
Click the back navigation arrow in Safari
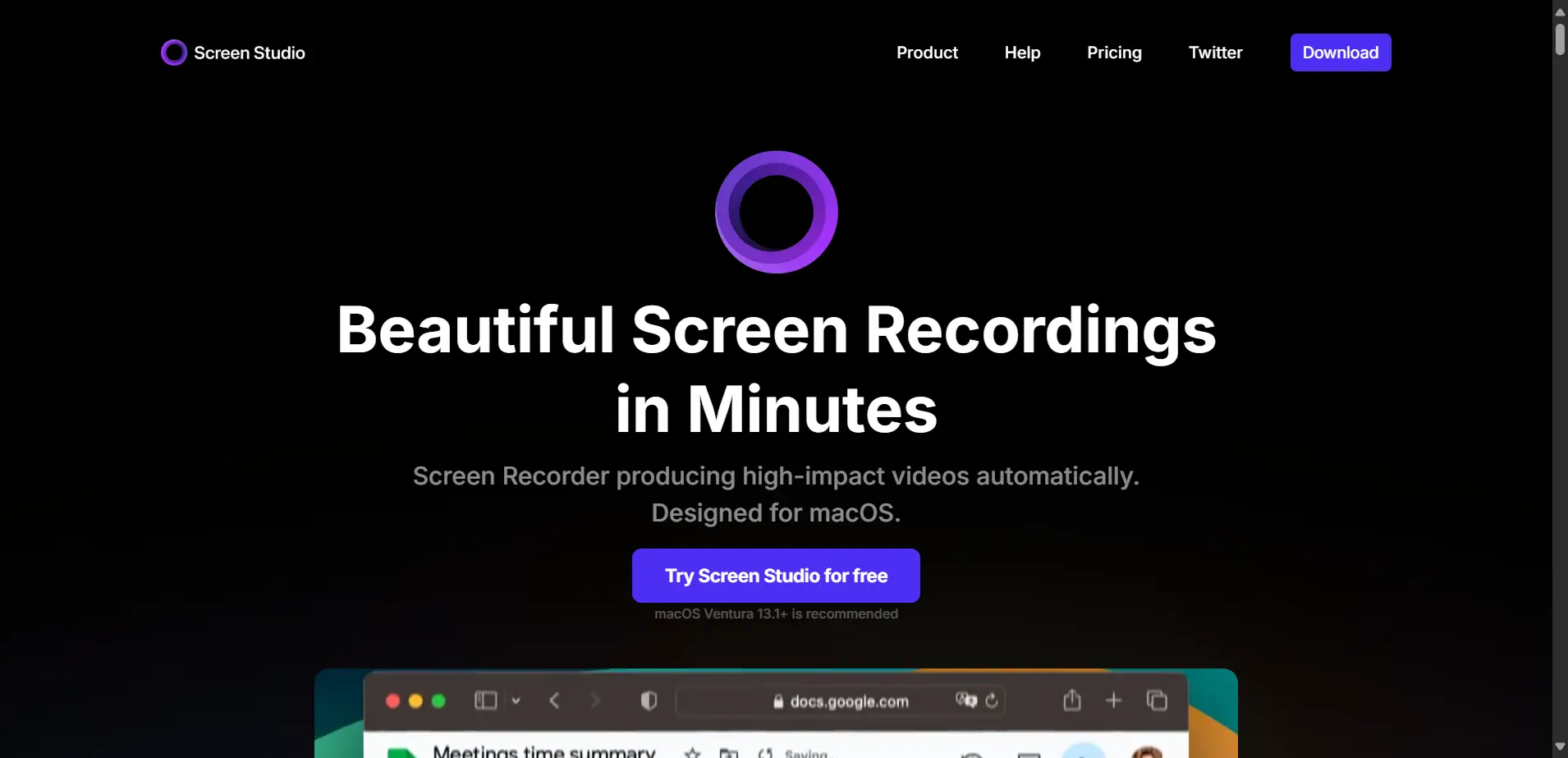(x=554, y=701)
